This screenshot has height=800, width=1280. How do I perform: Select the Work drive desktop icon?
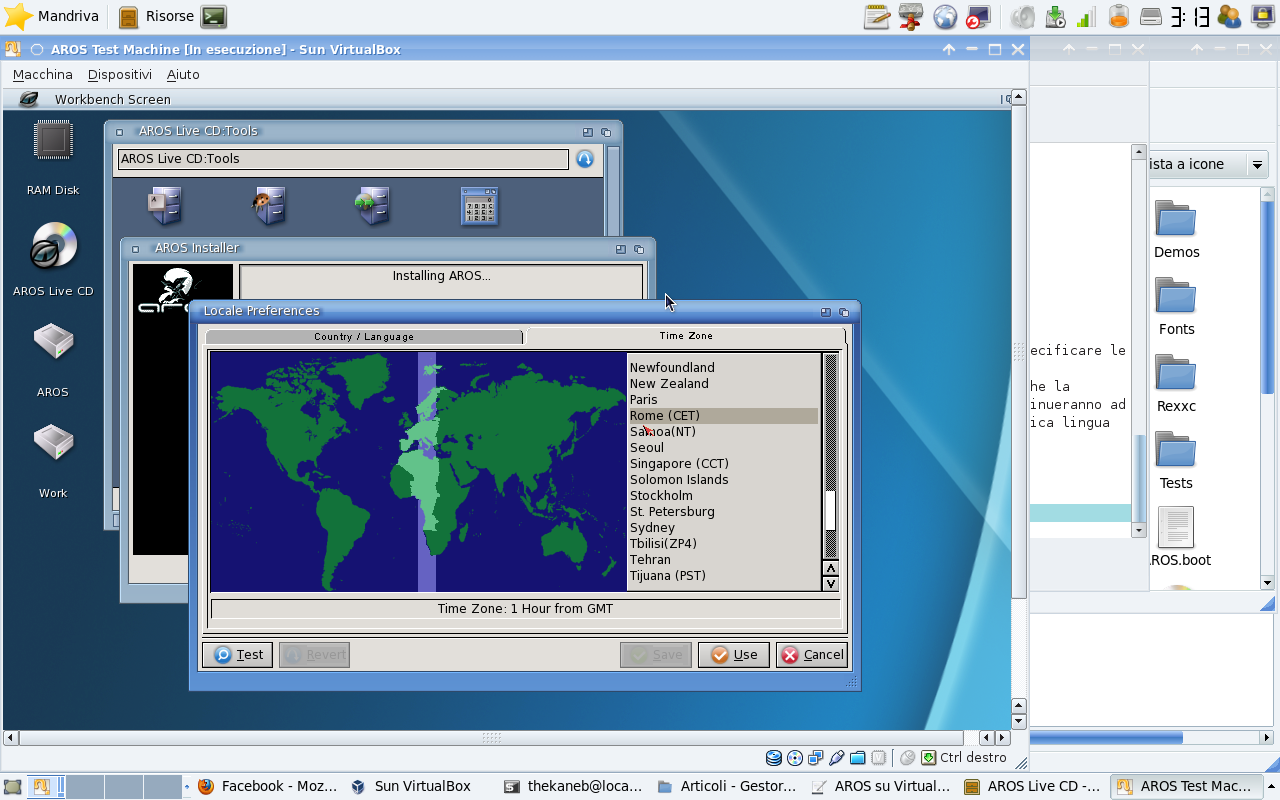[53, 443]
